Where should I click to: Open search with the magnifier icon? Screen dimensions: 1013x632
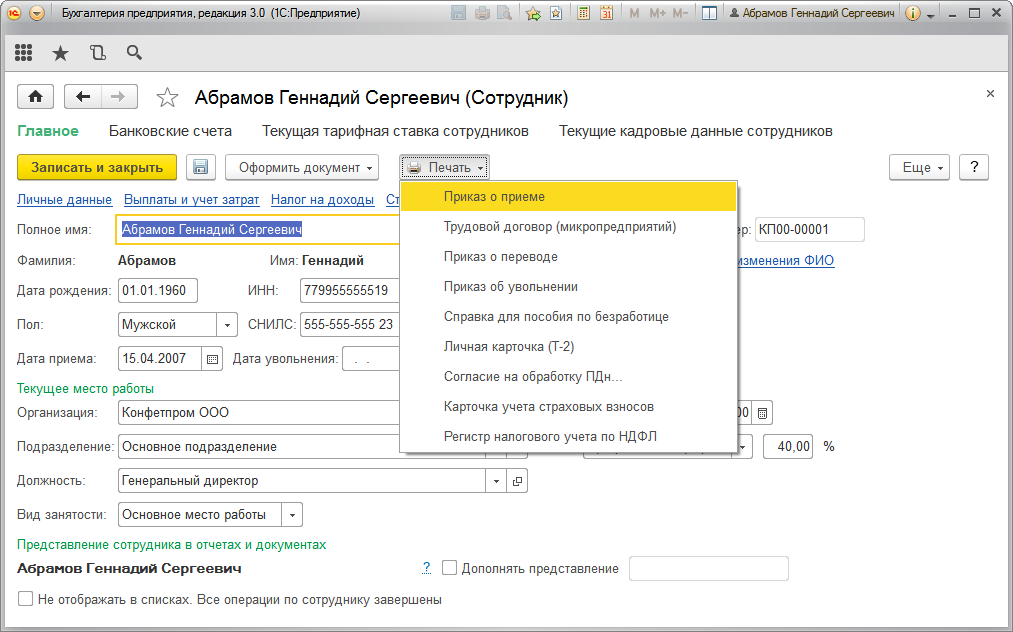[x=134, y=53]
